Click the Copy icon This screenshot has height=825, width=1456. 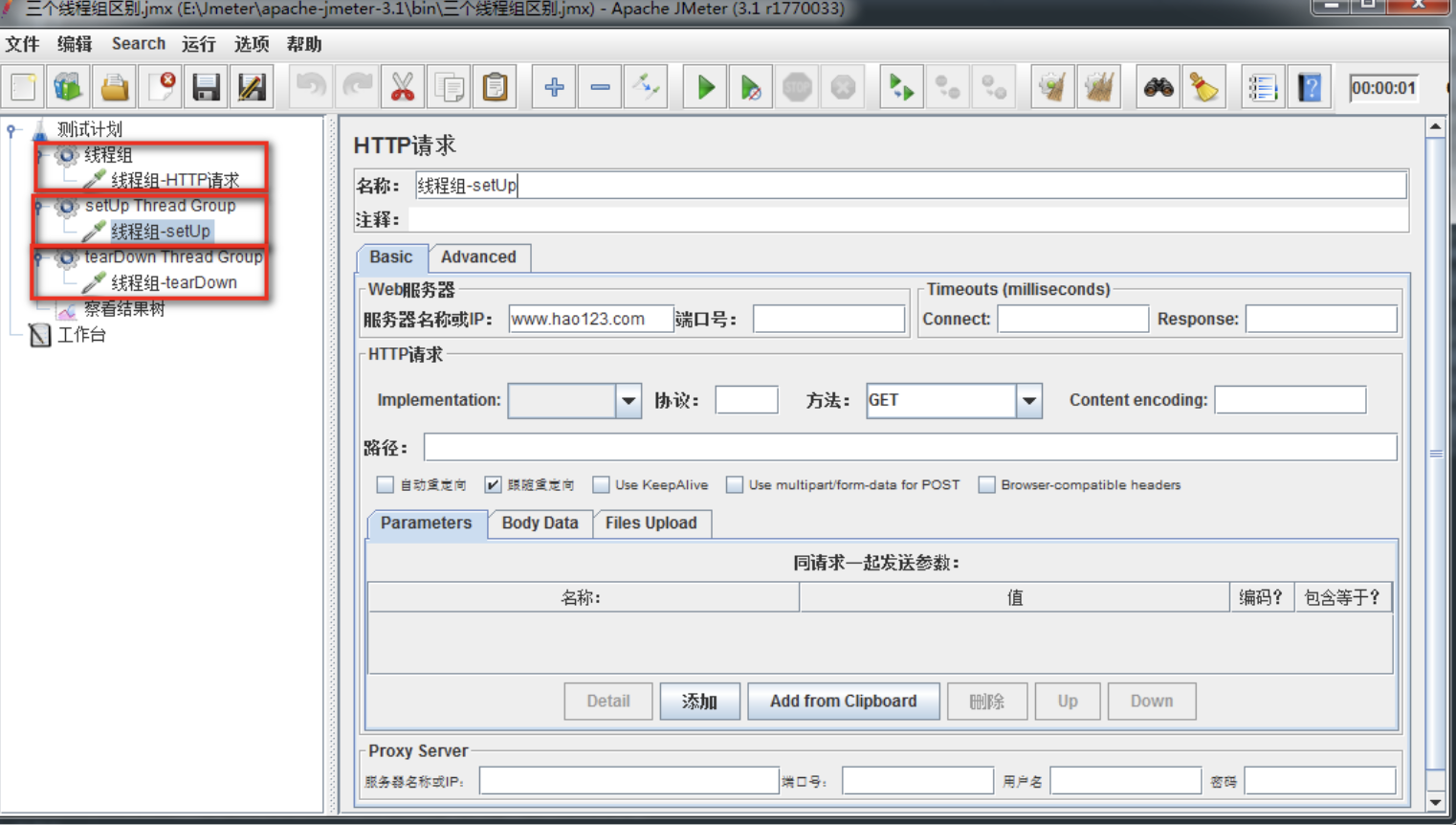click(x=449, y=87)
